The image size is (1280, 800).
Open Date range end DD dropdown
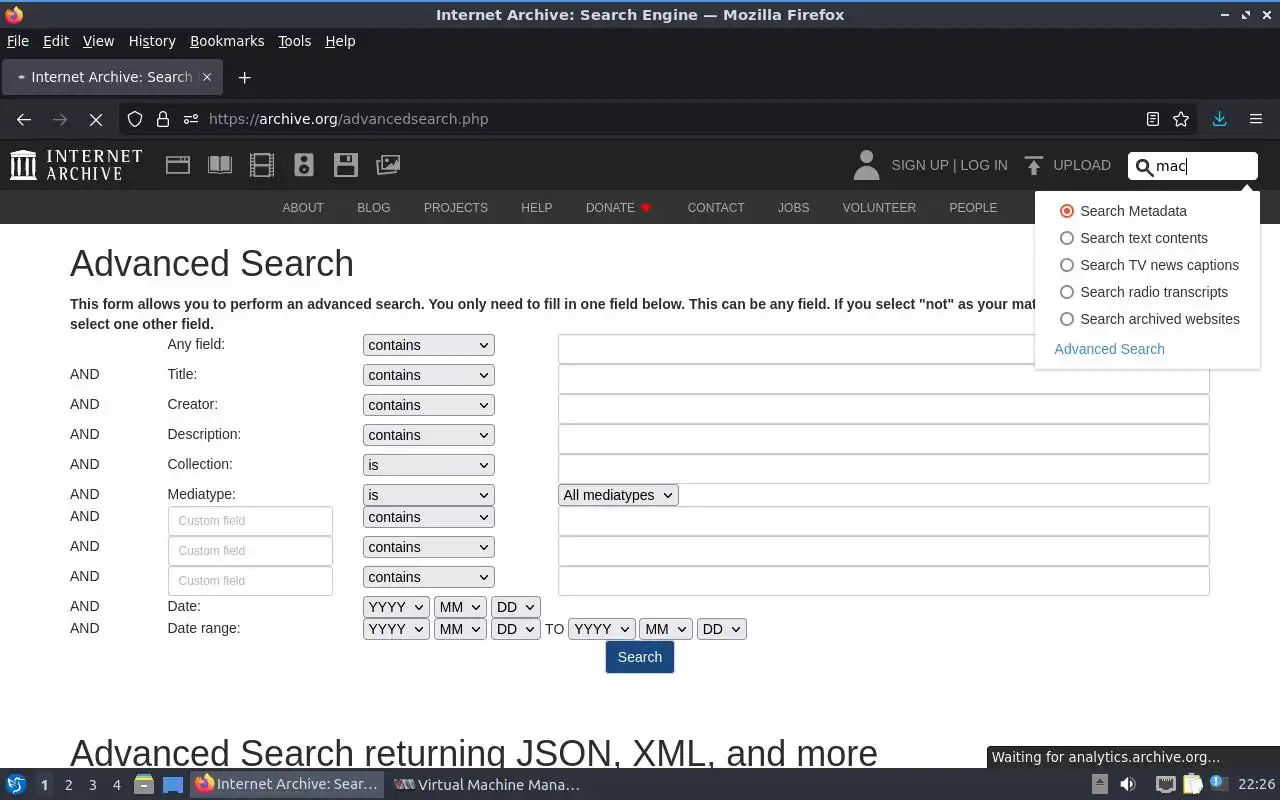point(722,629)
